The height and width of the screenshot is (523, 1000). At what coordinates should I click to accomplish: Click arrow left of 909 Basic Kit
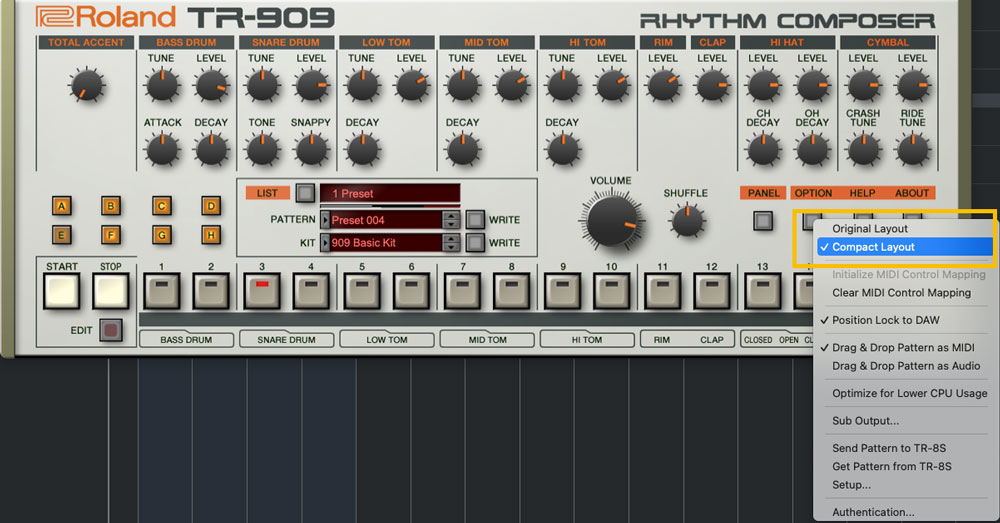point(325,243)
